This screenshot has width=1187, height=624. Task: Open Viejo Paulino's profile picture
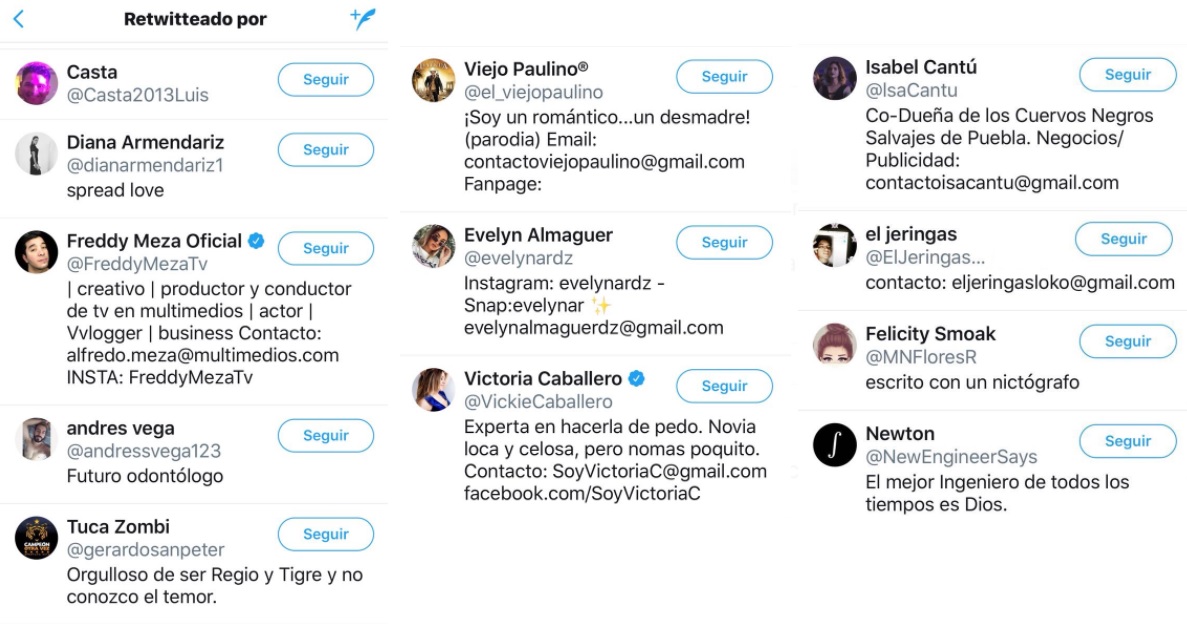tap(434, 80)
